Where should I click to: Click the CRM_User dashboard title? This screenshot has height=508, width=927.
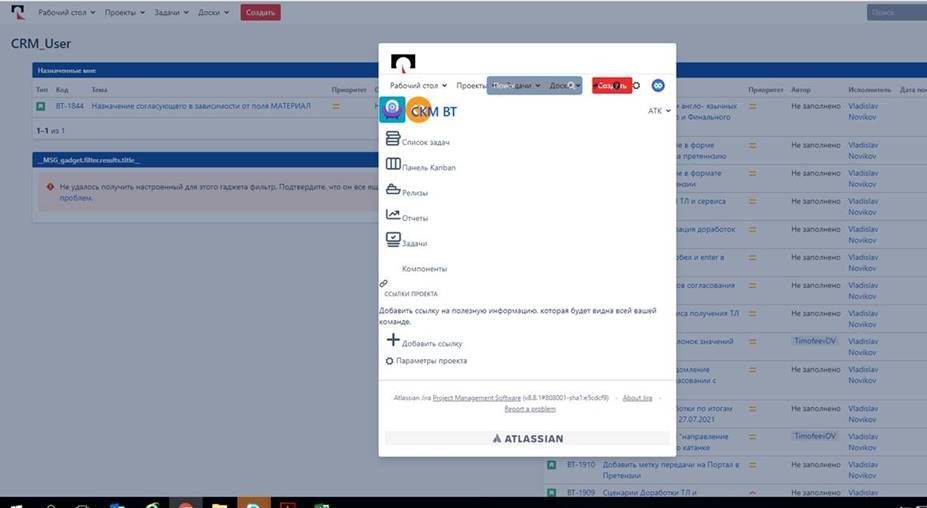pos(41,44)
